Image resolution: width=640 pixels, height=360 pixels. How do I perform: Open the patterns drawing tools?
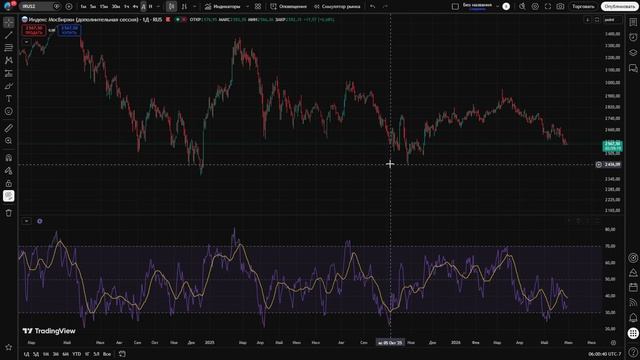9,60
